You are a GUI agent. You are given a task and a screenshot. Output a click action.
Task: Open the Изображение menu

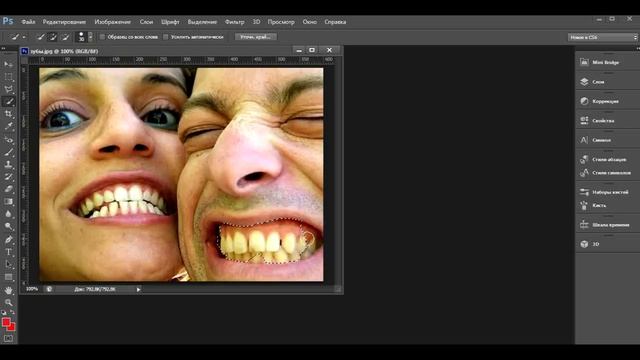(113, 22)
